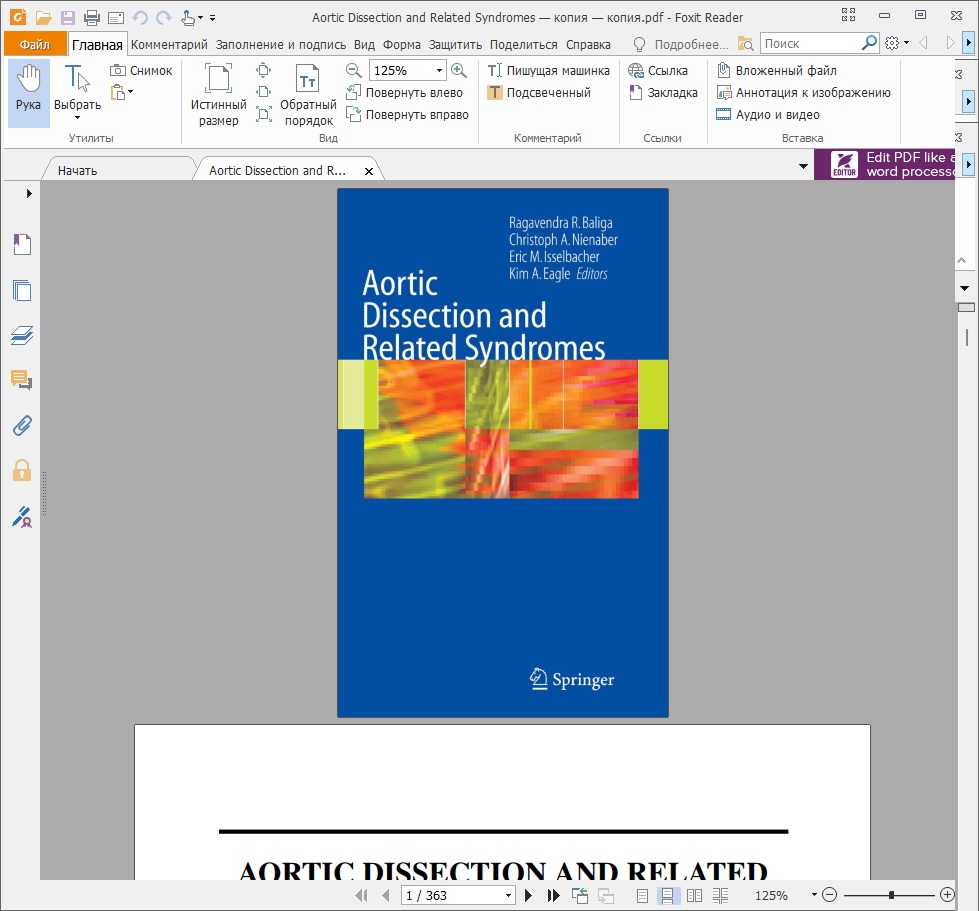This screenshot has width=979, height=911.
Task: Click the open folder icon in title bar
Action: pos(44,17)
